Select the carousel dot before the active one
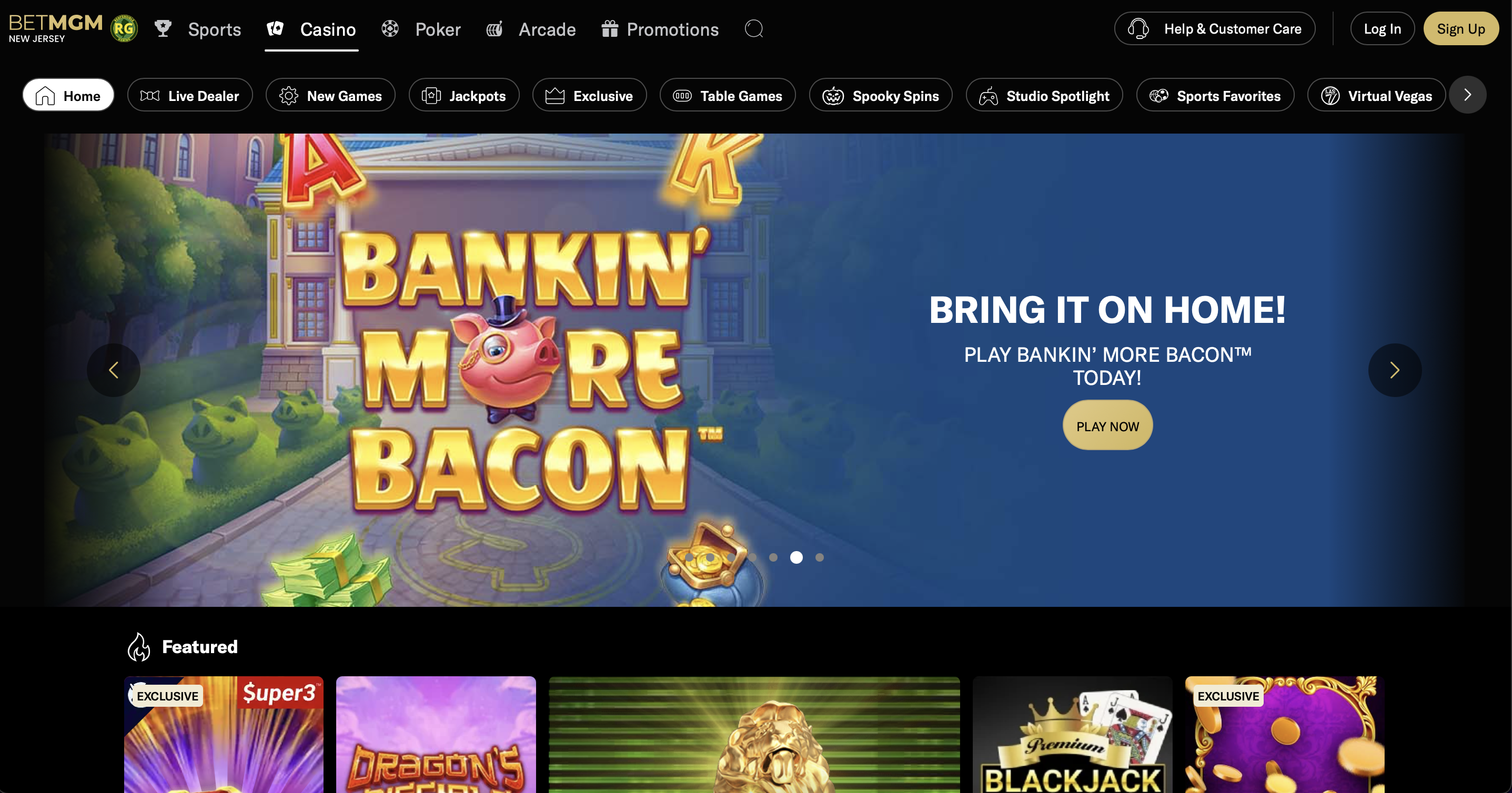Viewport: 1512px width, 793px height. [x=773, y=557]
